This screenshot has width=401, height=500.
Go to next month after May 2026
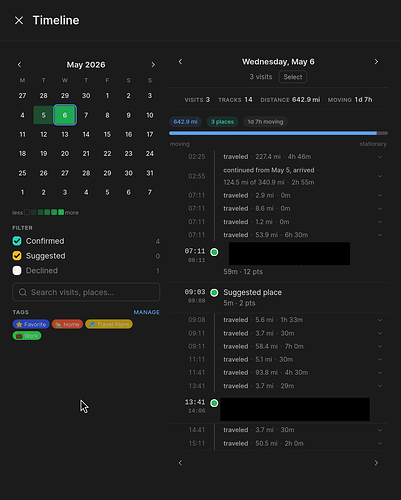click(153, 65)
